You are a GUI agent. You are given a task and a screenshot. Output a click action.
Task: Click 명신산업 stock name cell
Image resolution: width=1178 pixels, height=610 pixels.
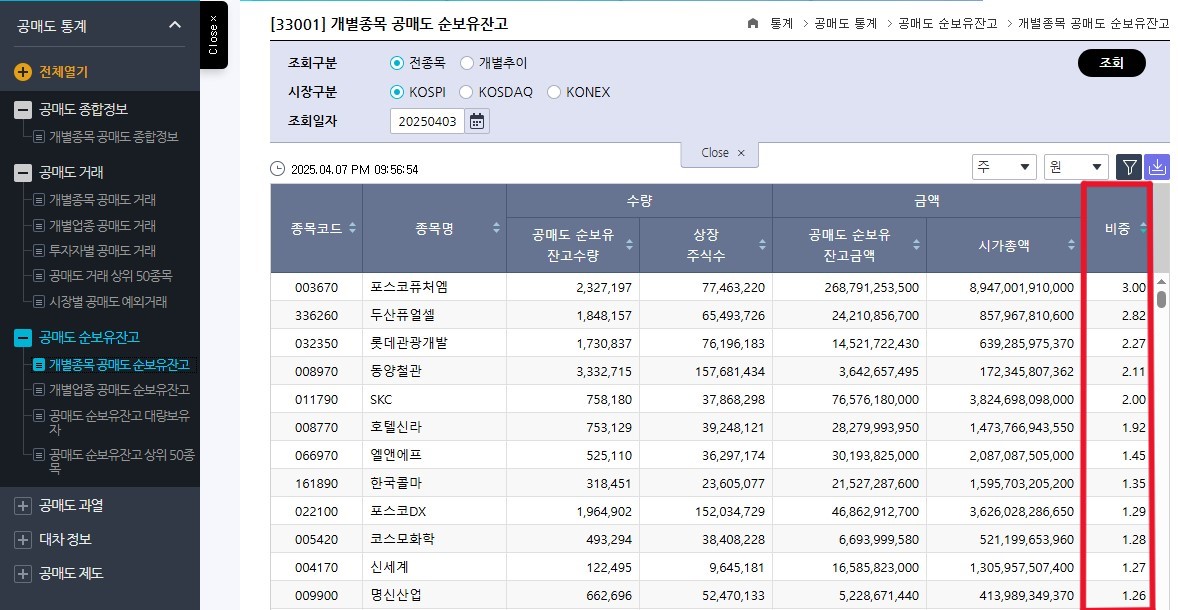[x=434, y=595]
